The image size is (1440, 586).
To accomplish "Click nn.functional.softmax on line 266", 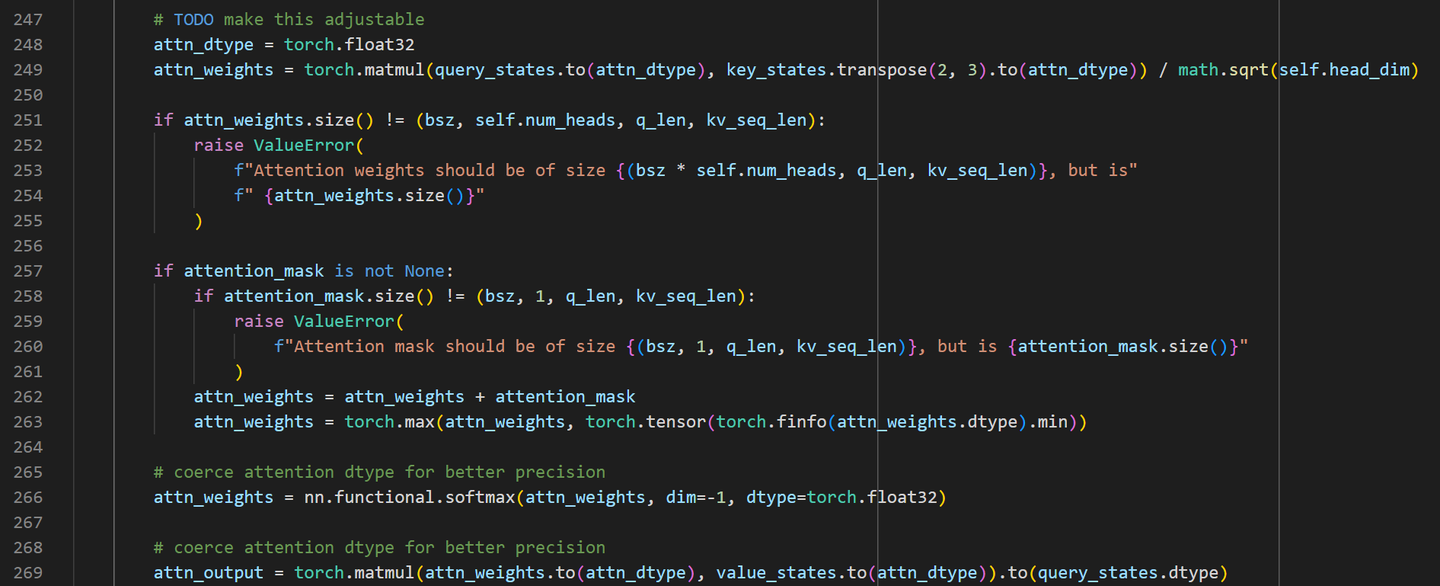I will pyautogui.click(x=410, y=496).
